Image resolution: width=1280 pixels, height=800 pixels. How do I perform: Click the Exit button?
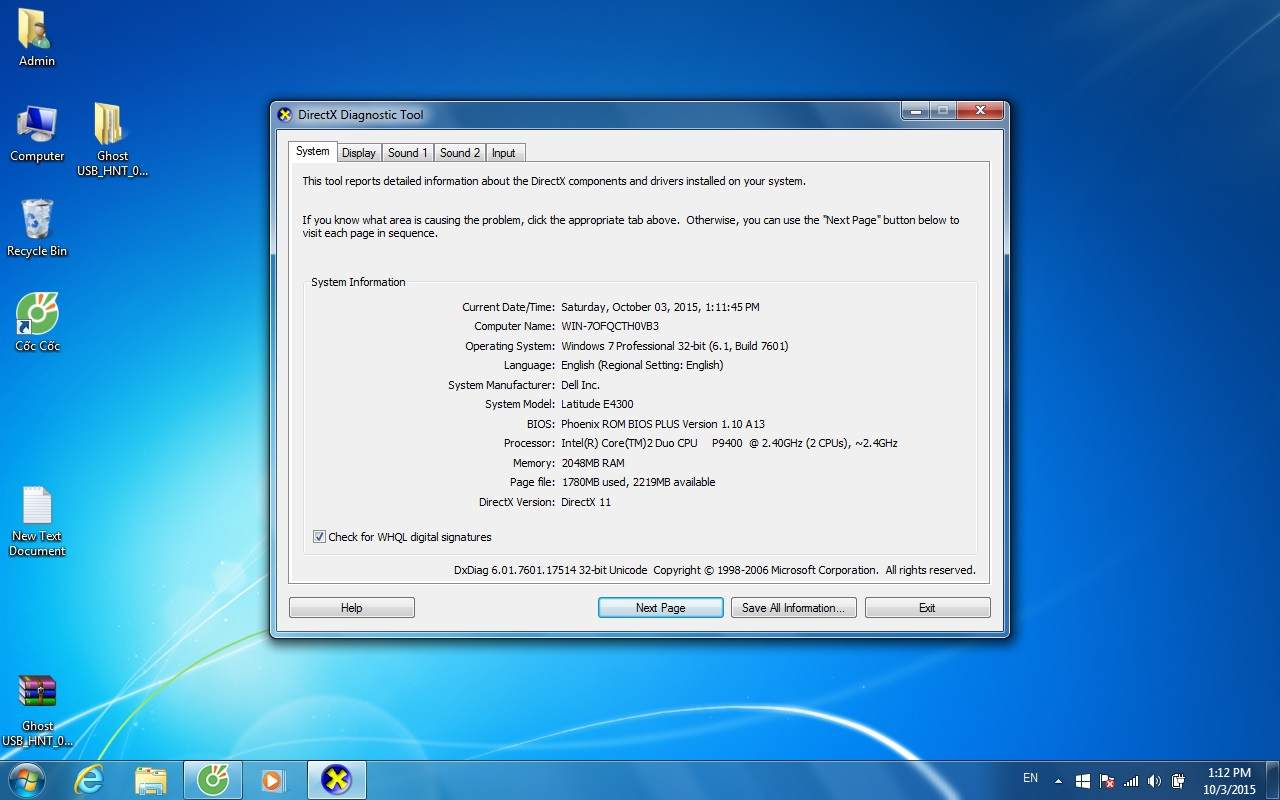[928, 608]
